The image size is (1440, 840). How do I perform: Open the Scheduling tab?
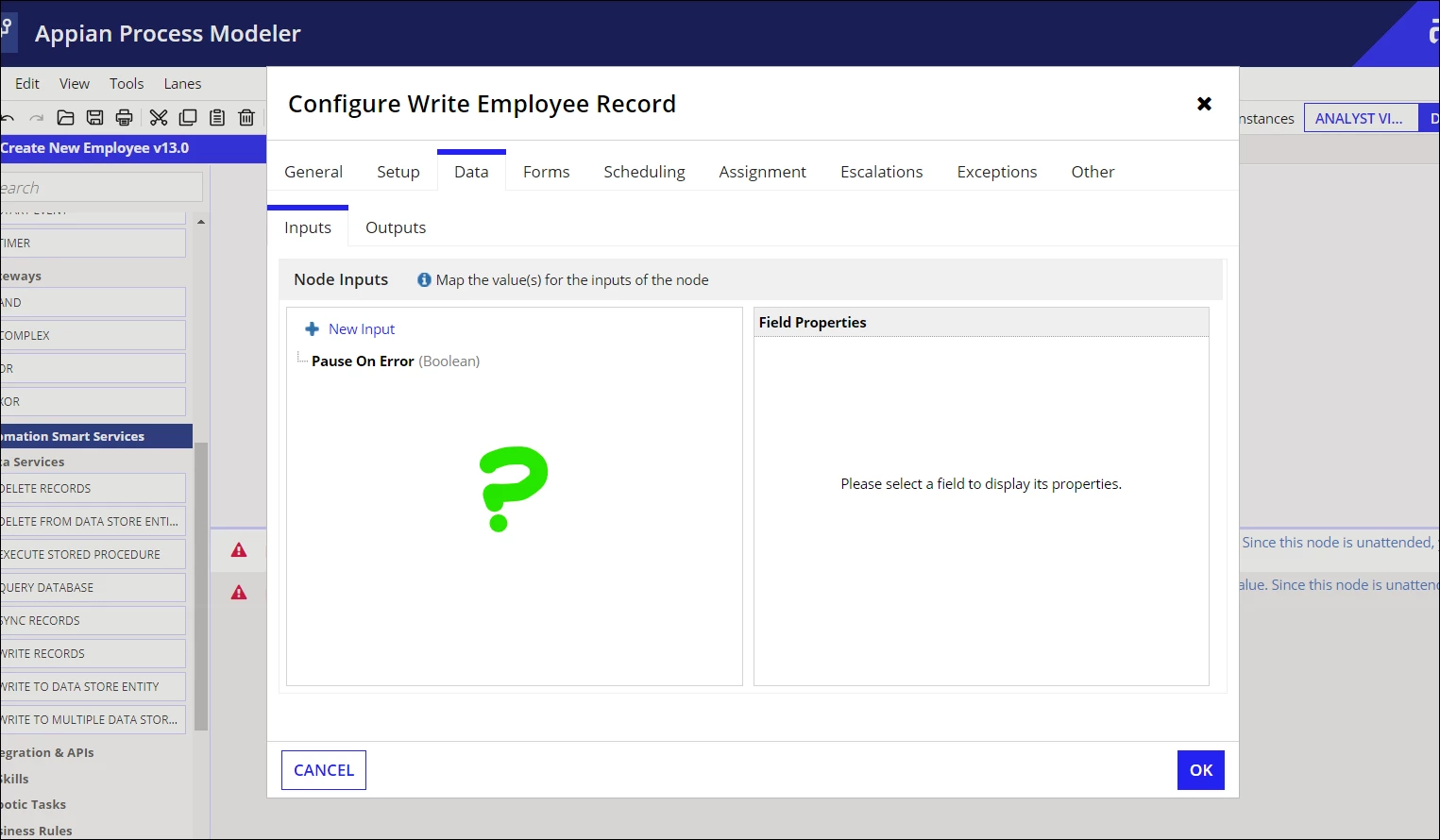point(645,172)
